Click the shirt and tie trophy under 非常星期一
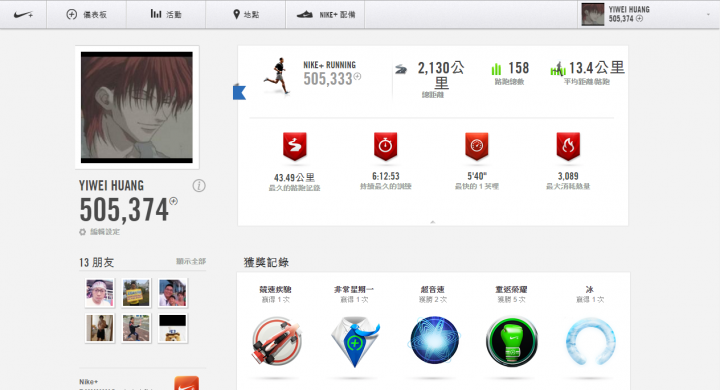This screenshot has height=390, width=720. [x=355, y=341]
